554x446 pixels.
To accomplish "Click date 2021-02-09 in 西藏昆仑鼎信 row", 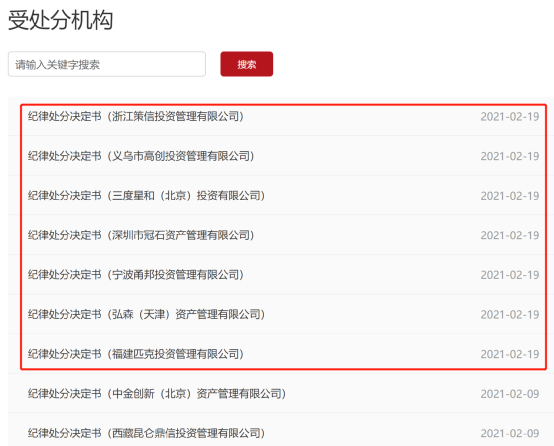I will click(510, 433).
